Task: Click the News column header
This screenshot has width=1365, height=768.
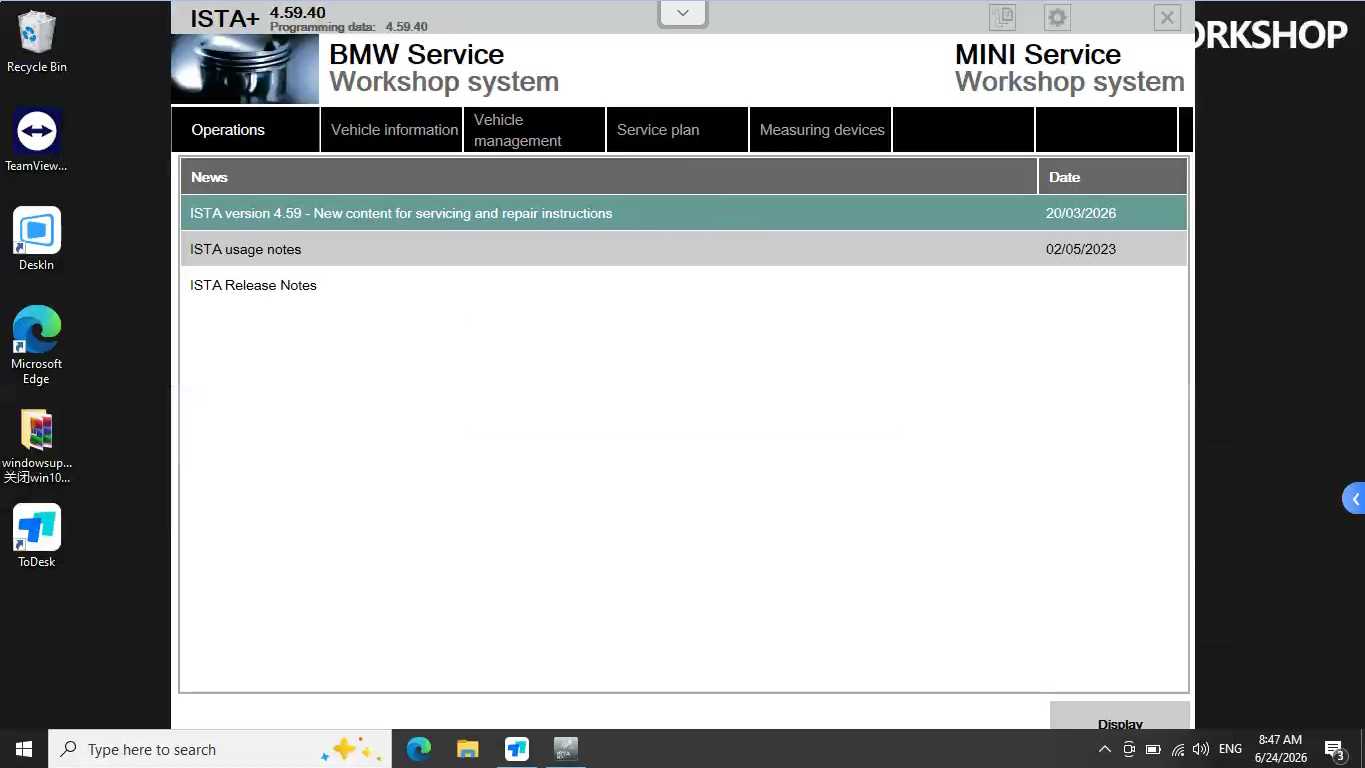Action: 609,177
